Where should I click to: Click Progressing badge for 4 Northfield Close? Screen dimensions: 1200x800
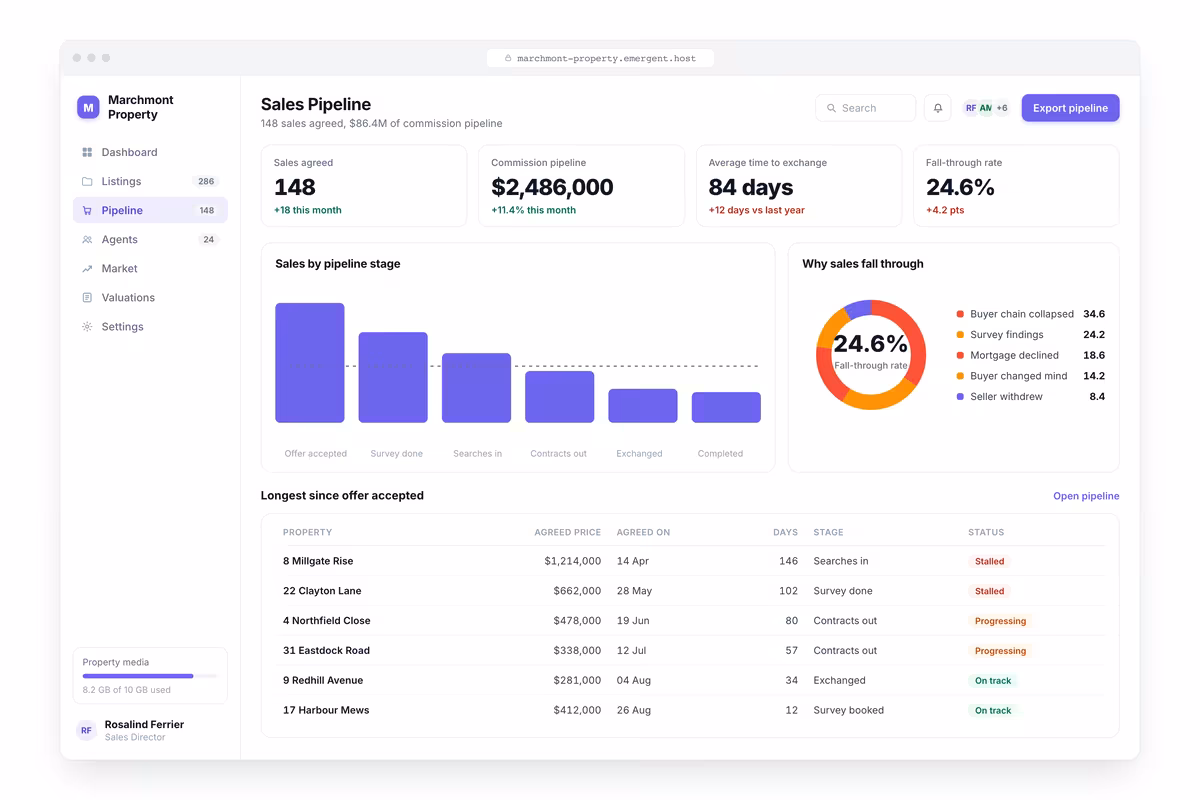(x=1000, y=621)
